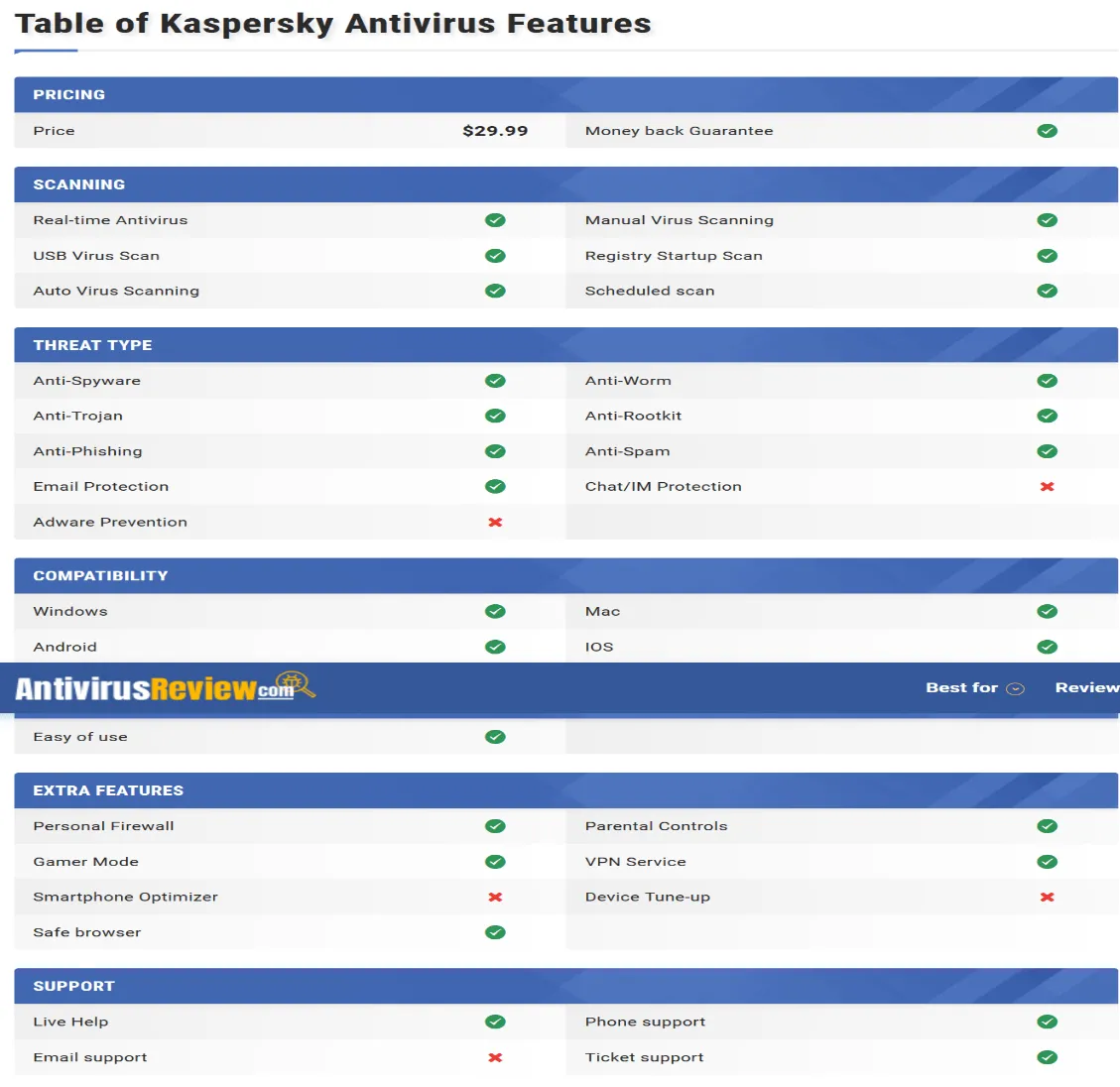Viewport: 1120px width, 1087px height.
Task: Click the COMPATIBILITY section header
Action: (x=565, y=575)
